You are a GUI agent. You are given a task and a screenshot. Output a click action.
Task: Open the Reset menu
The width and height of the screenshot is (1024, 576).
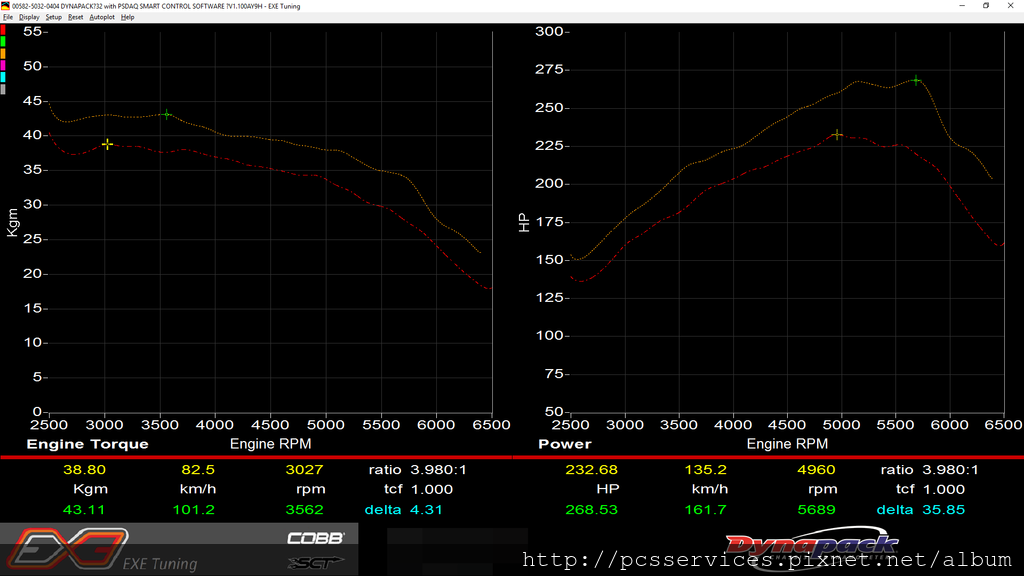pyautogui.click(x=76, y=18)
